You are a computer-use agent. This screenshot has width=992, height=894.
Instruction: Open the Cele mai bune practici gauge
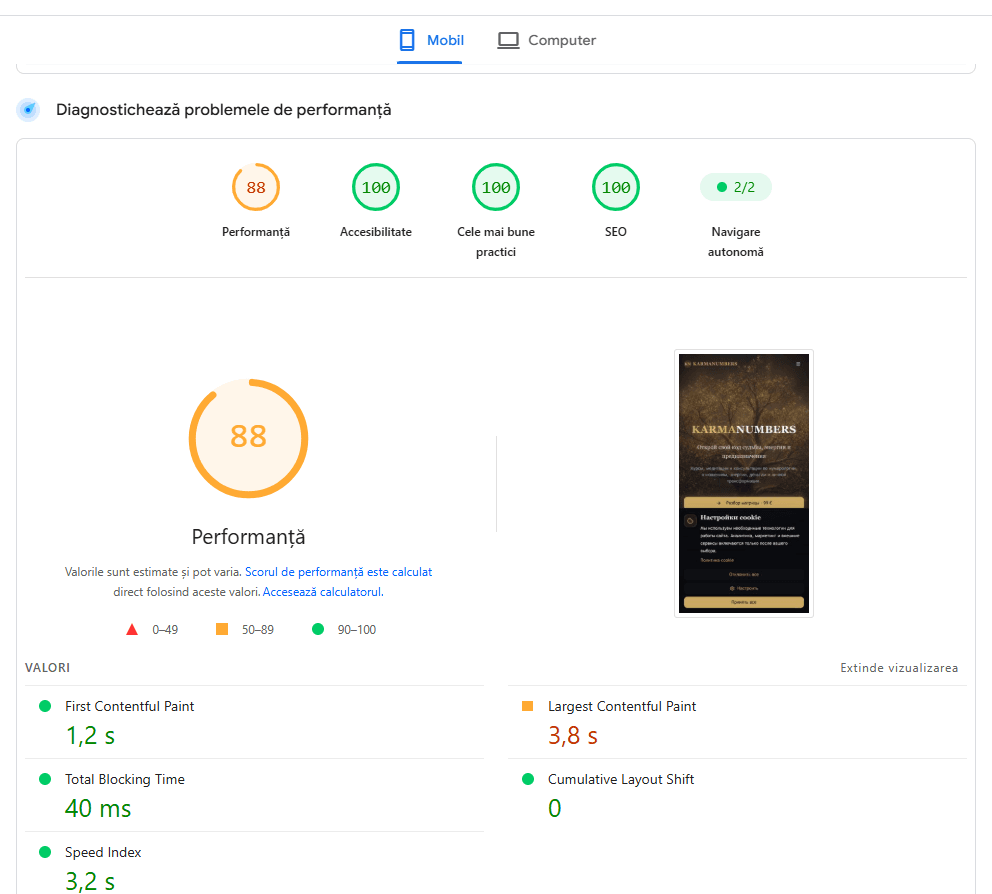(x=496, y=187)
